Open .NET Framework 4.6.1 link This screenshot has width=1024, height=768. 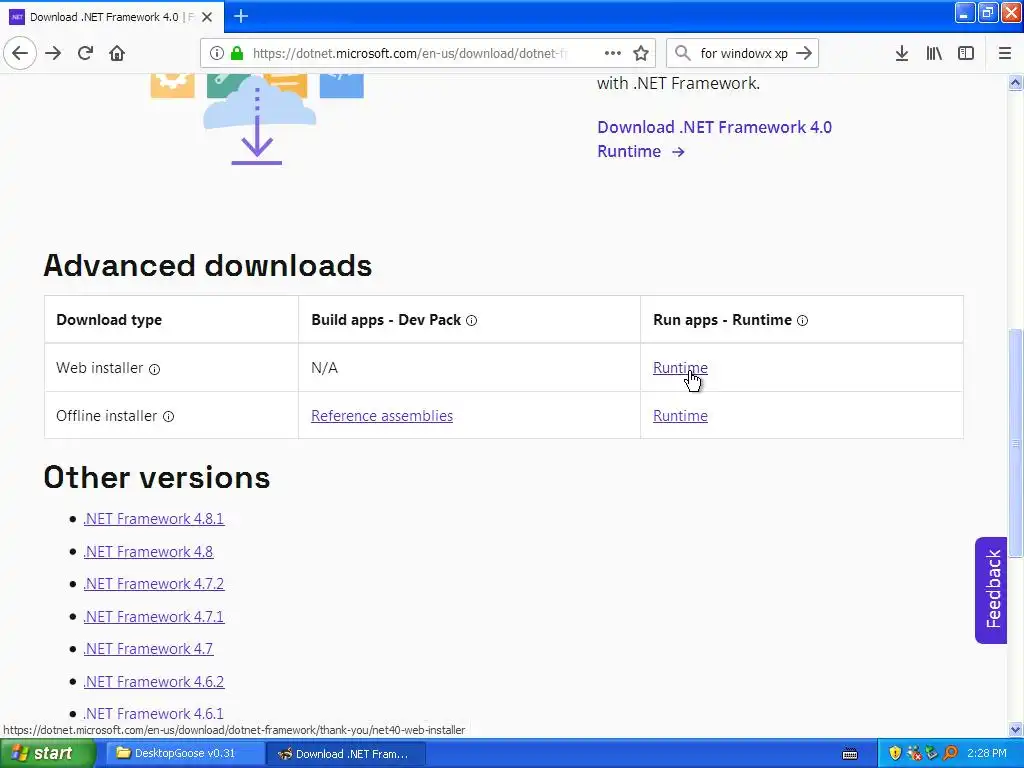(153, 713)
